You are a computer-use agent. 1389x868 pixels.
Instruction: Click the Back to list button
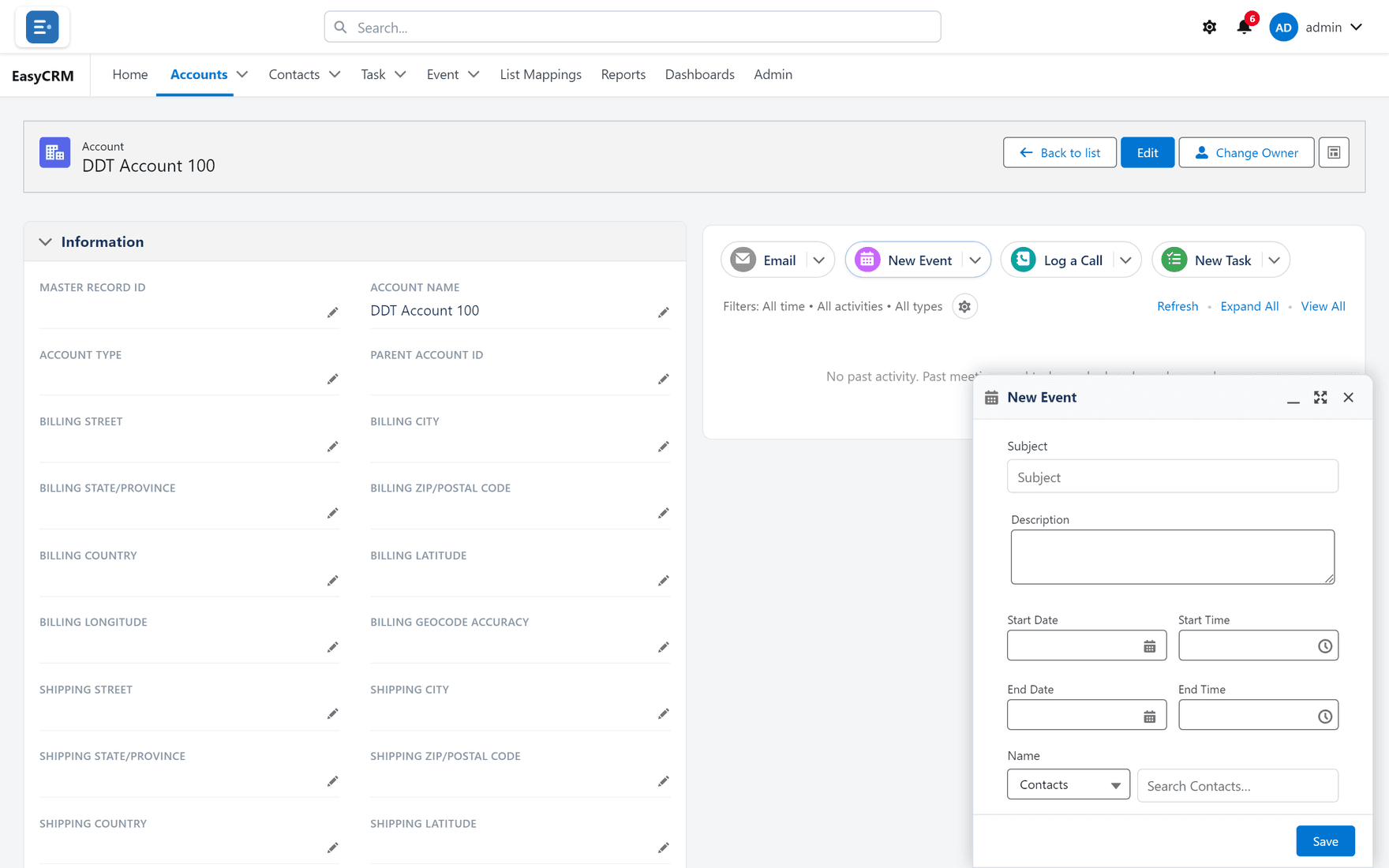pyautogui.click(x=1060, y=152)
